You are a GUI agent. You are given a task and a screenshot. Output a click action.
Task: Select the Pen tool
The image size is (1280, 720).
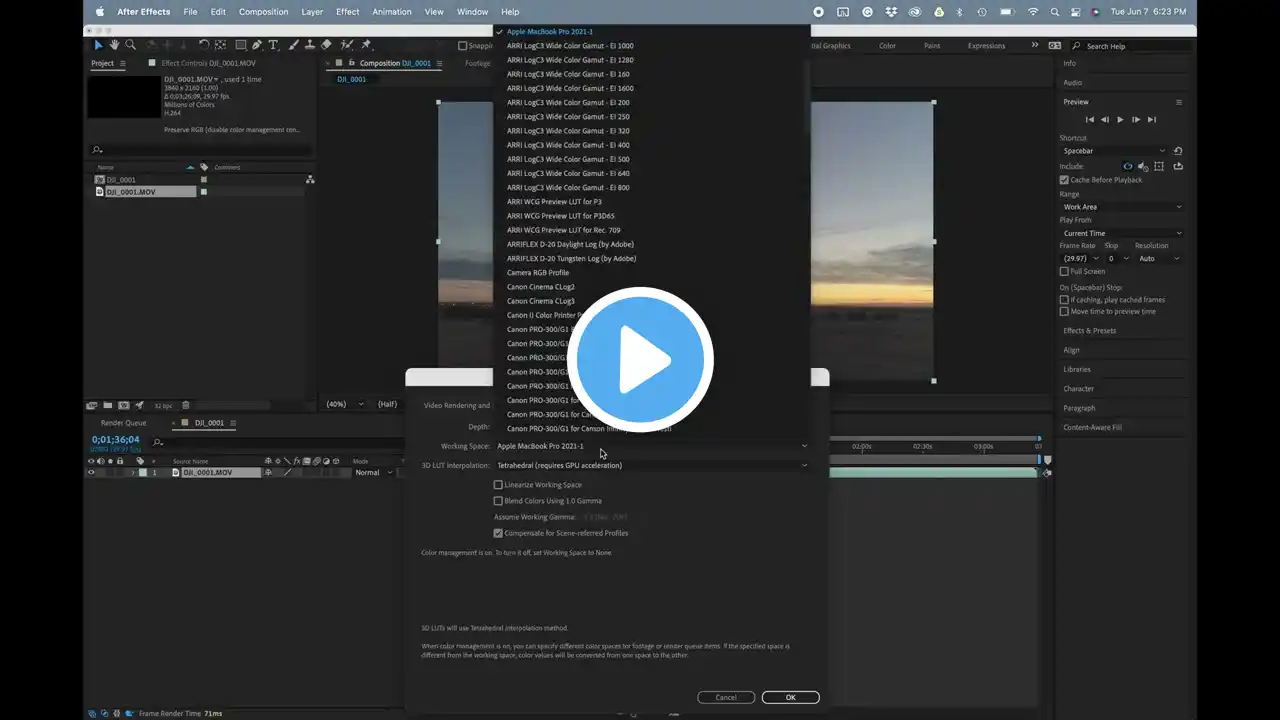[x=257, y=45]
